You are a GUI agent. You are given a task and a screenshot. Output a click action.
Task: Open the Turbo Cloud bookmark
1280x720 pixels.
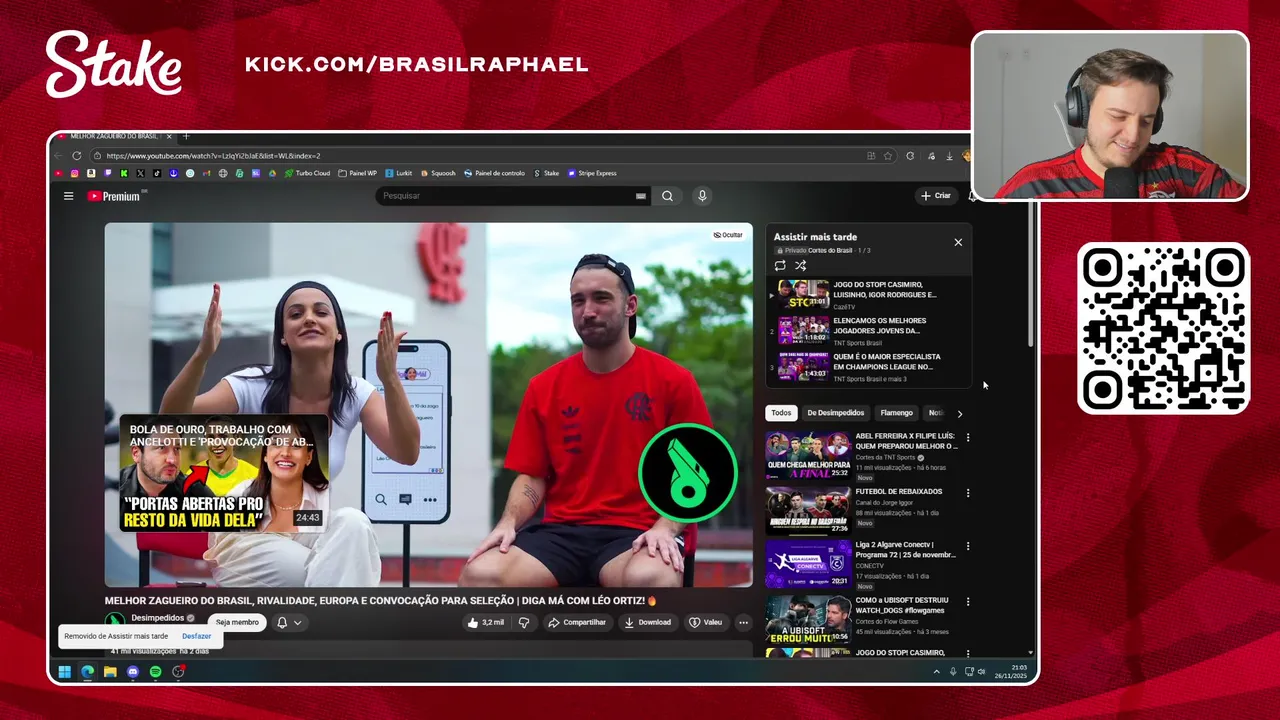pyautogui.click(x=307, y=173)
